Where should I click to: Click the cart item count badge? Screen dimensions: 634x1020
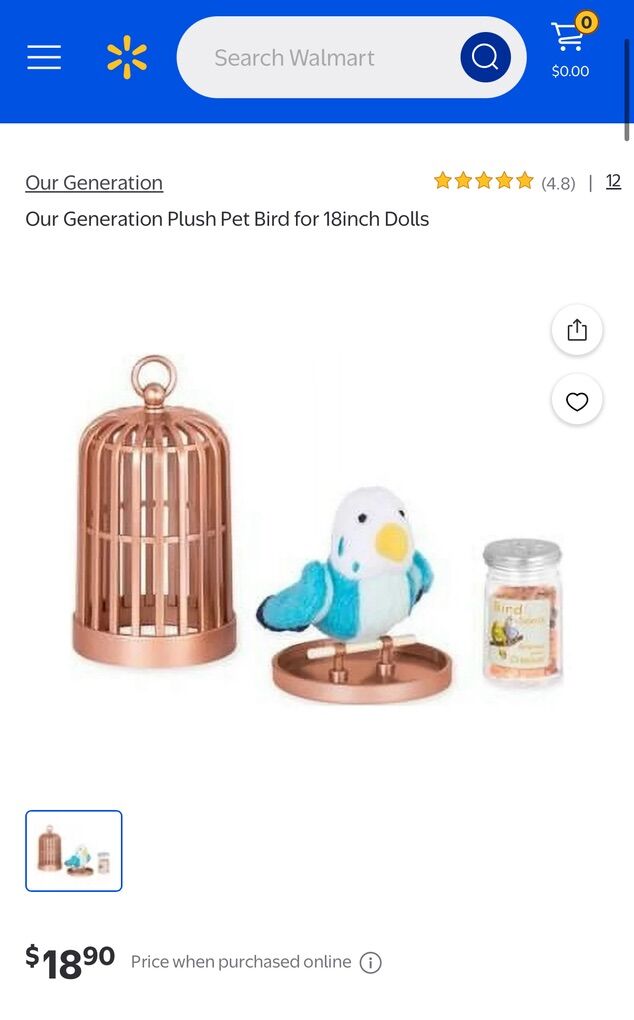click(587, 22)
